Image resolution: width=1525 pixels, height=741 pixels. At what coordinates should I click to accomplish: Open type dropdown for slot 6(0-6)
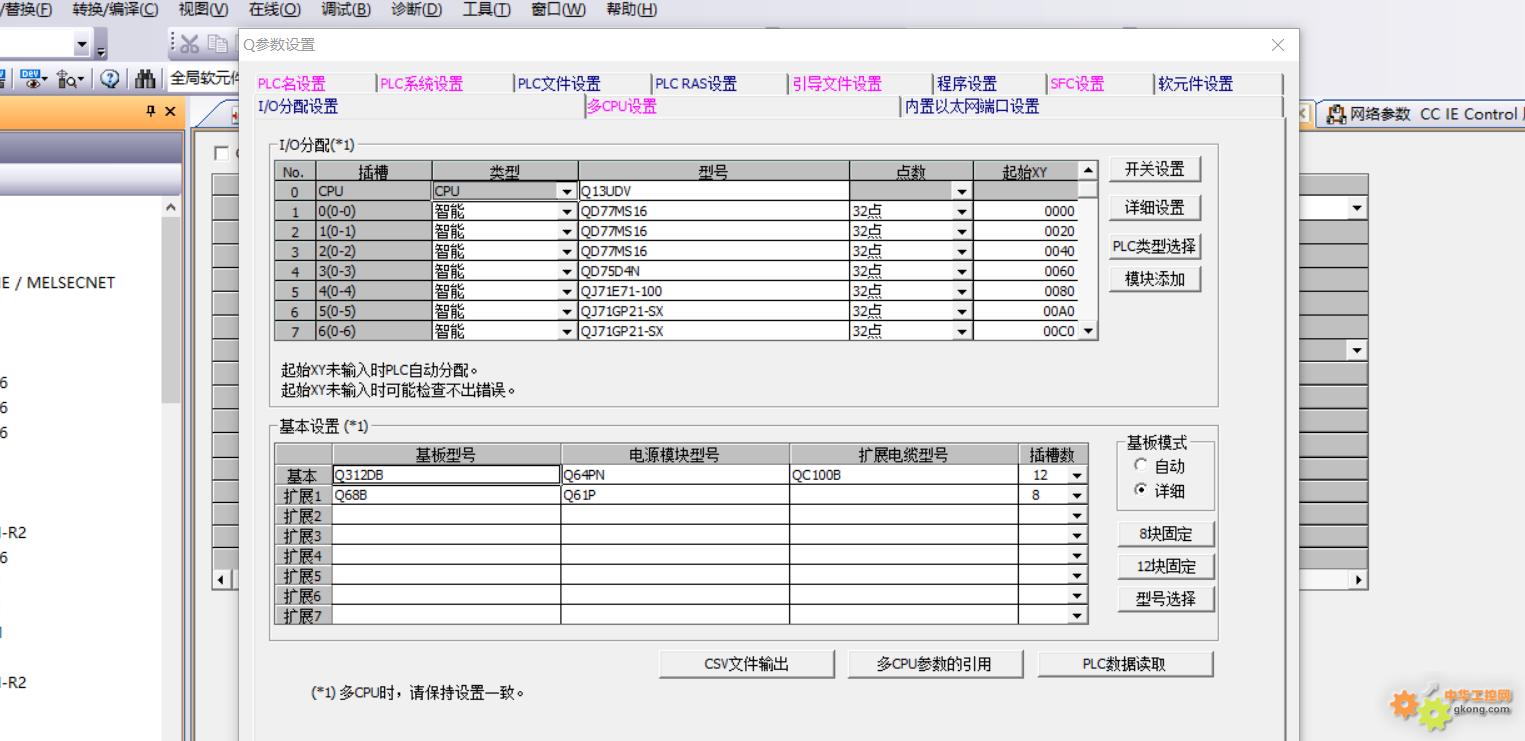[568, 331]
